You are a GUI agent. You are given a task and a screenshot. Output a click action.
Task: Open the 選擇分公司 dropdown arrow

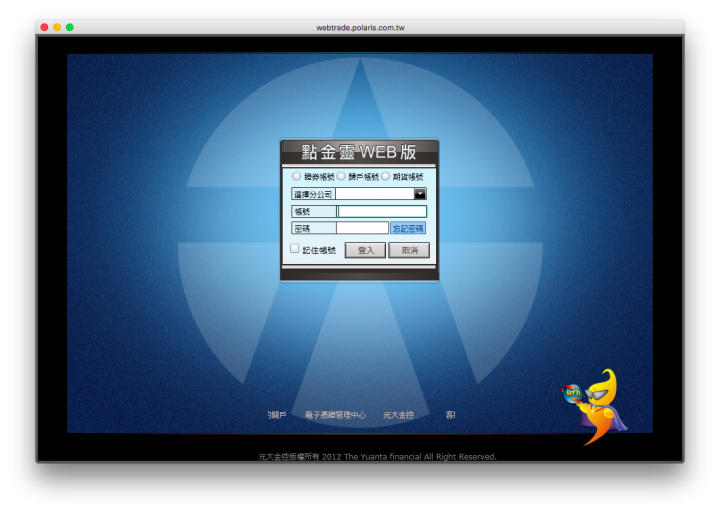pyautogui.click(x=420, y=194)
